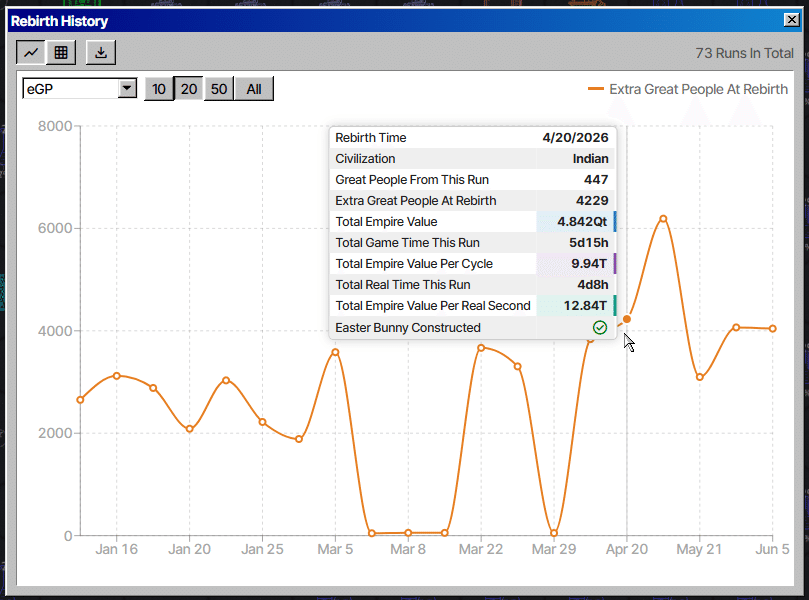The width and height of the screenshot is (809, 600).
Task: Toggle Extra Great People At Rebirth legend
Action: pos(688,89)
